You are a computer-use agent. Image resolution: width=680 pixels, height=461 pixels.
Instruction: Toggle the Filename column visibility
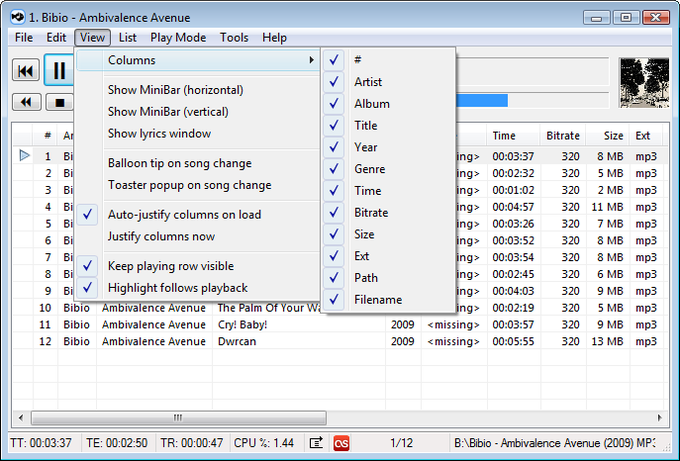coord(389,299)
